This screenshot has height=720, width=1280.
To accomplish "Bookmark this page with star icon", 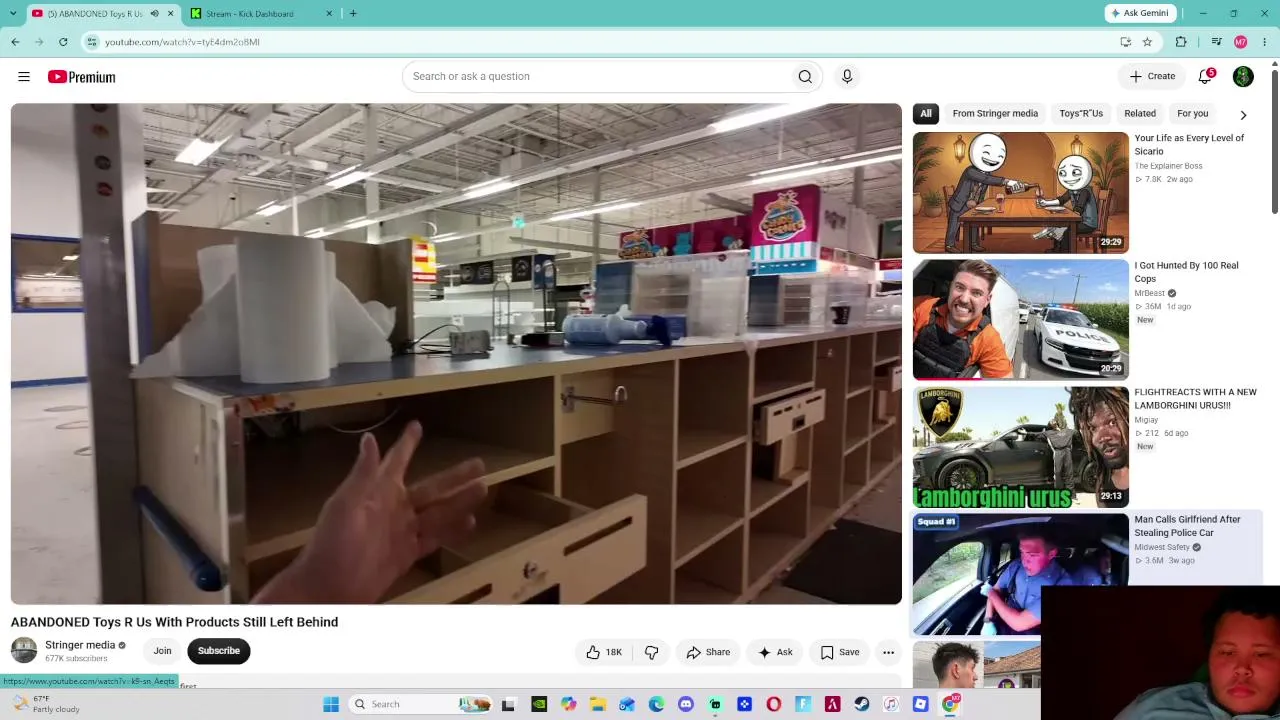I will pos(1147,42).
